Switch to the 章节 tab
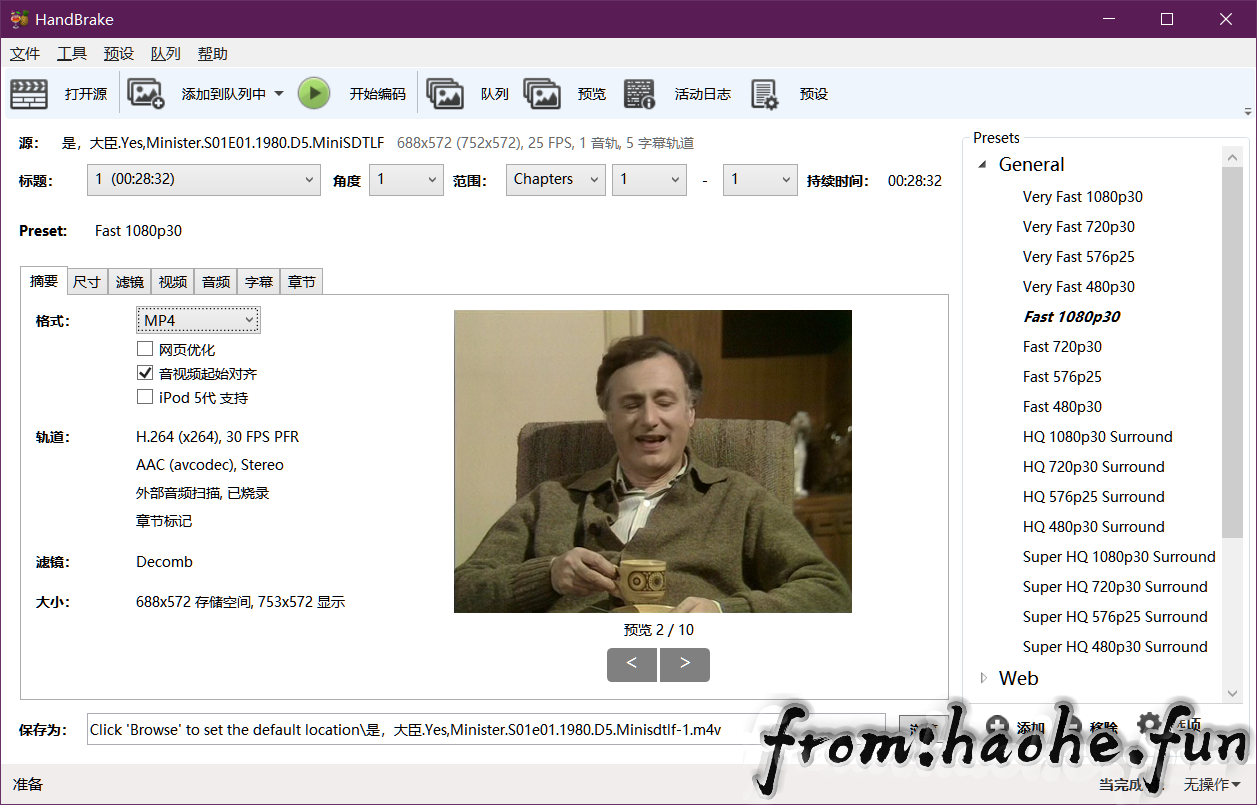The image size is (1257, 805). point(302,282)
